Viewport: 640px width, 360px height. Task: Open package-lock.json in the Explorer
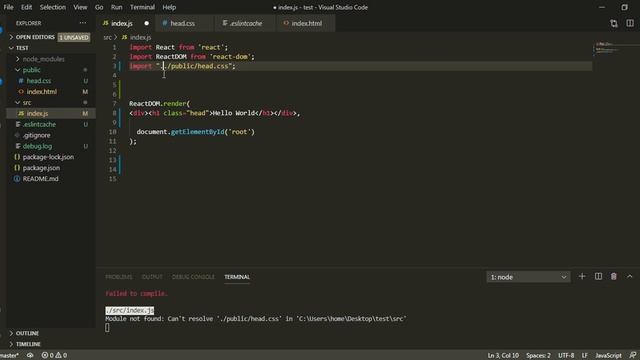coord(48,157)
